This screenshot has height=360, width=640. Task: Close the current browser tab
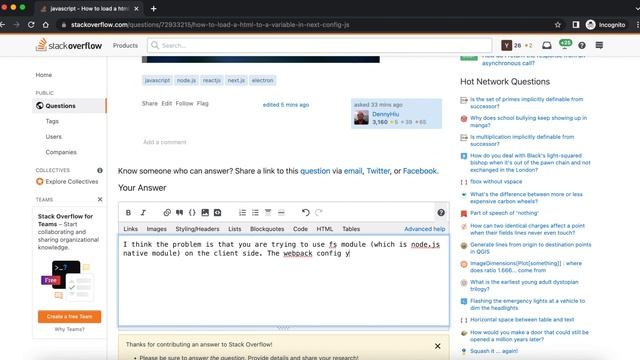tap(136, 9)
